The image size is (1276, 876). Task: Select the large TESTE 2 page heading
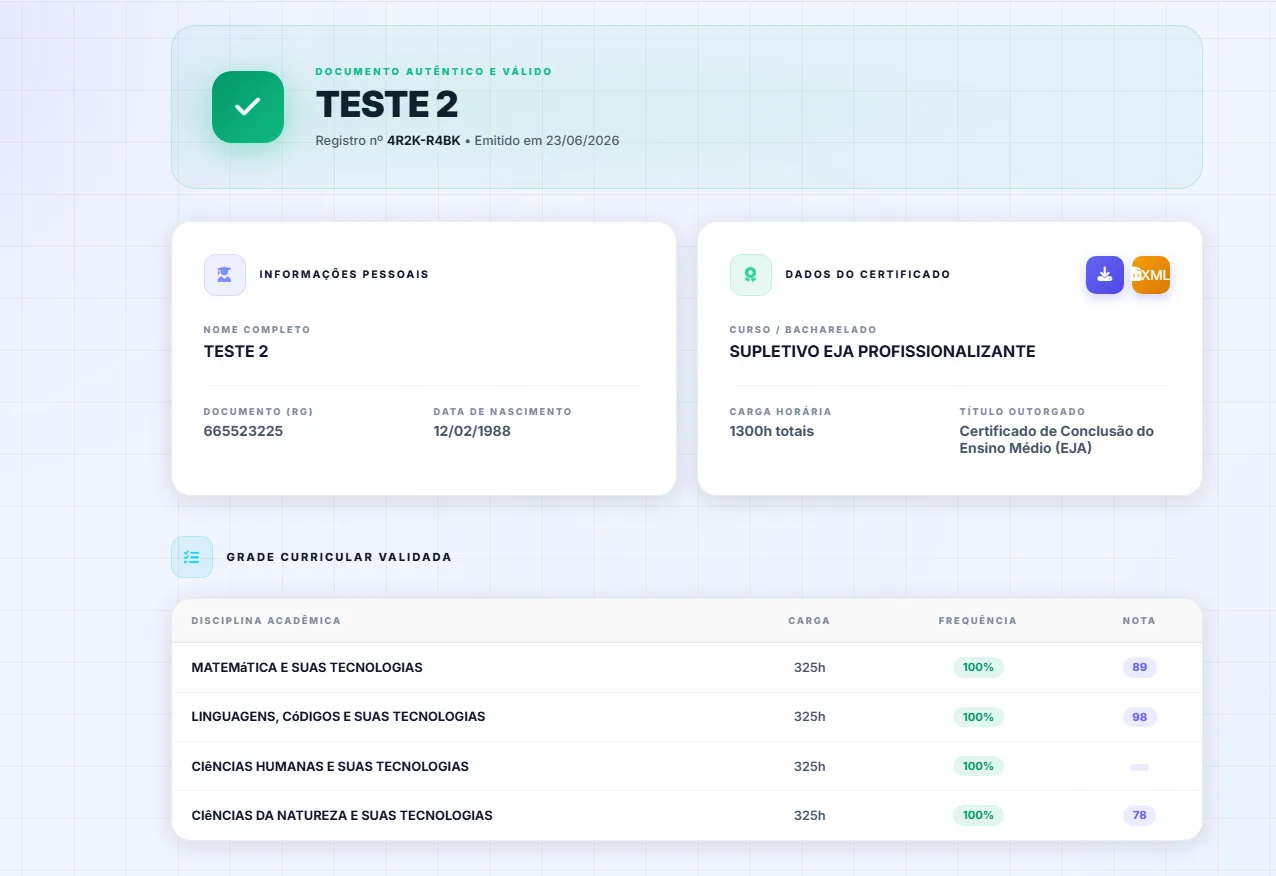(x=387, y=105)
